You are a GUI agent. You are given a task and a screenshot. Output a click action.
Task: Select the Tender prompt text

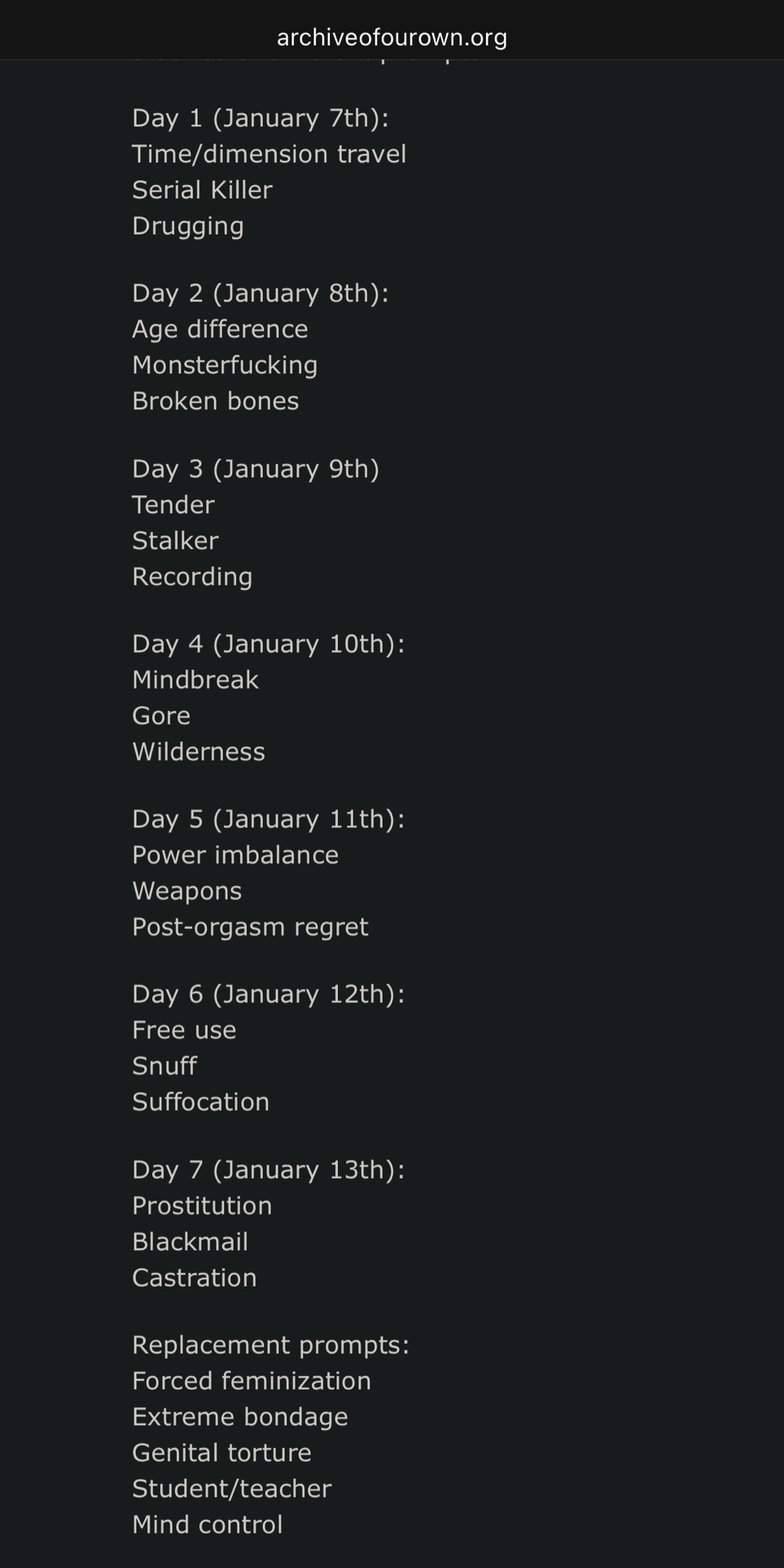(172, 505)
